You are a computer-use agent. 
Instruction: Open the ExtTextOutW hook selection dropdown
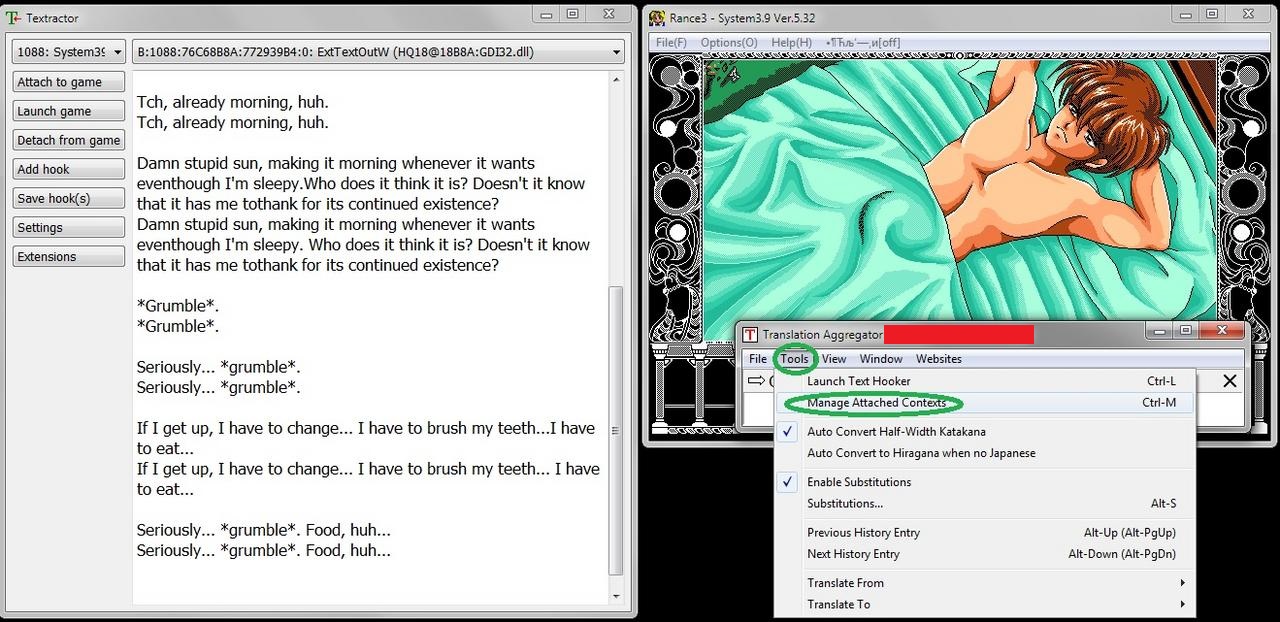[x=378, y=52]
